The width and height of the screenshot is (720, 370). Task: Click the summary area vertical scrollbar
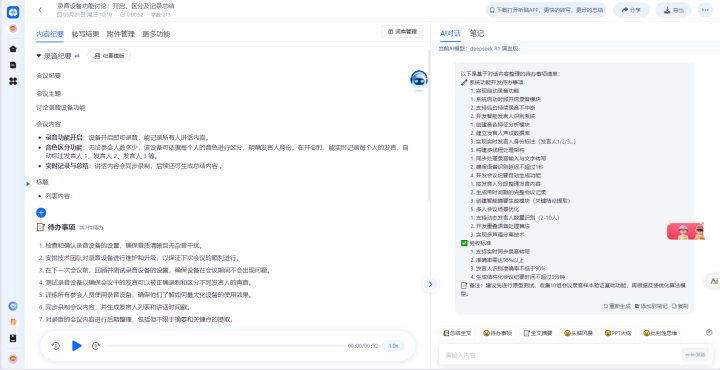(x=429, y=124)
